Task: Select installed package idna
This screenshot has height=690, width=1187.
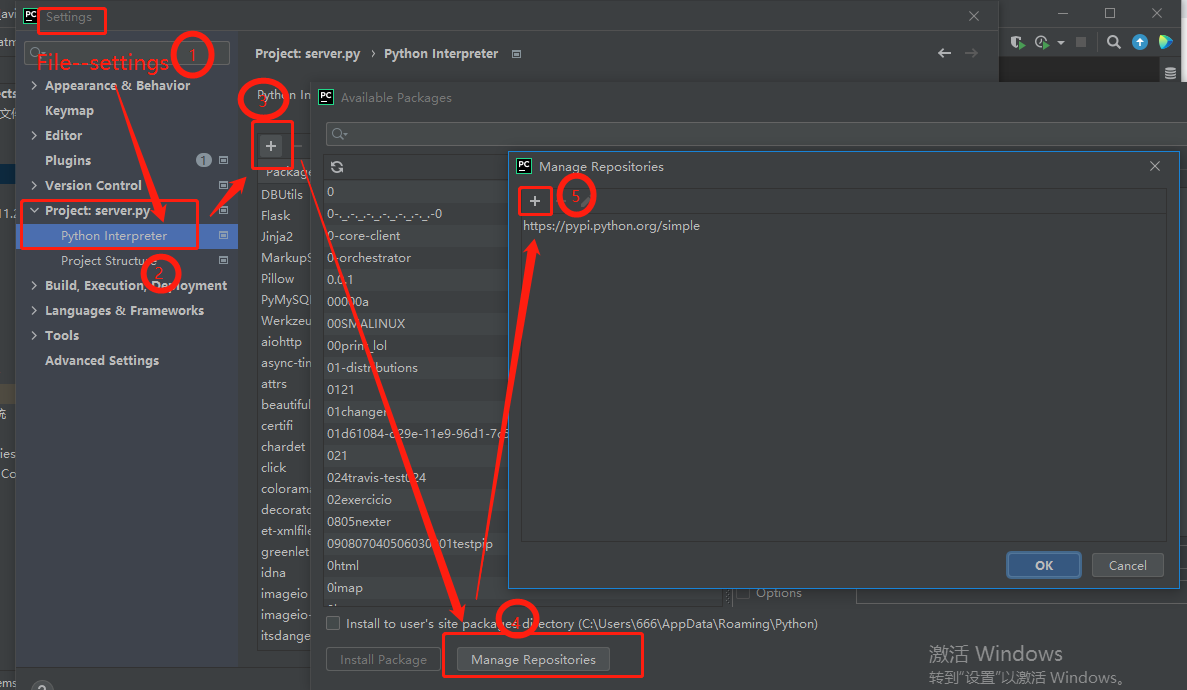Action: pos(273,573)
